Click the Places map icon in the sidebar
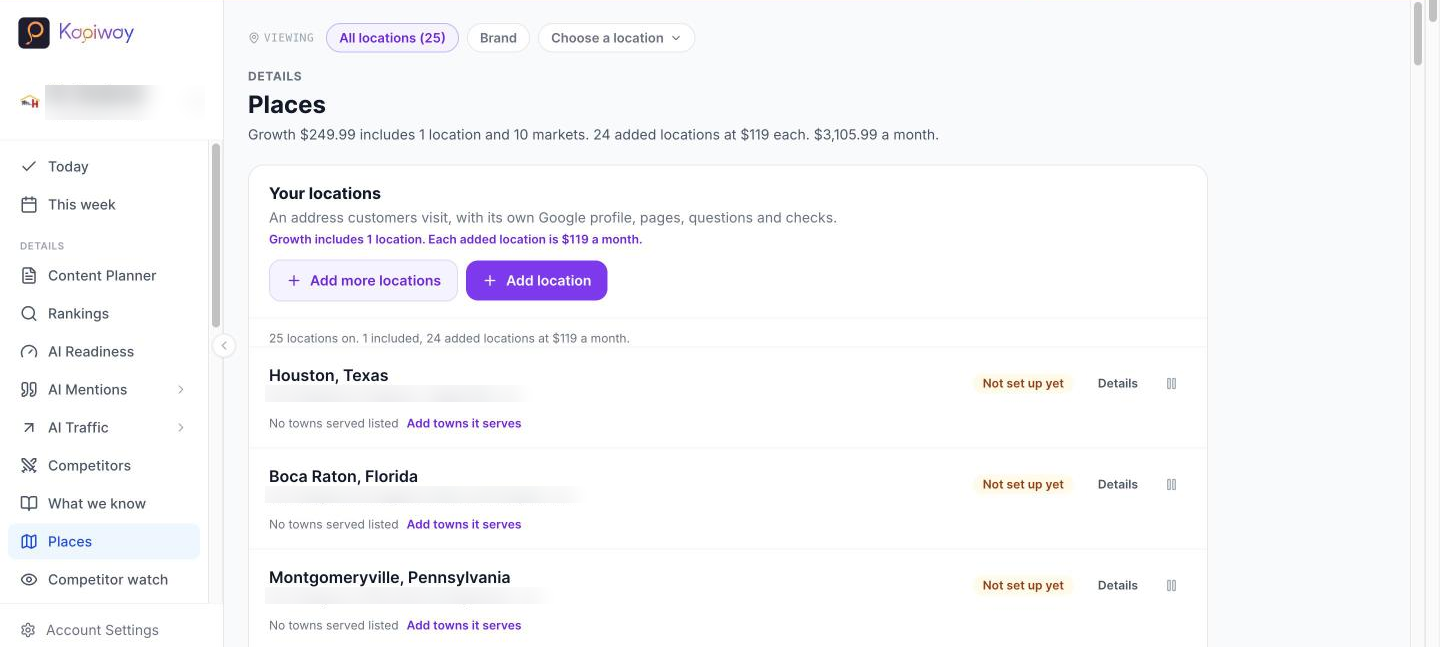Image resolution: width=1440 pixels, height=647 pixels. pyautogui.click(x=29, y=541)
